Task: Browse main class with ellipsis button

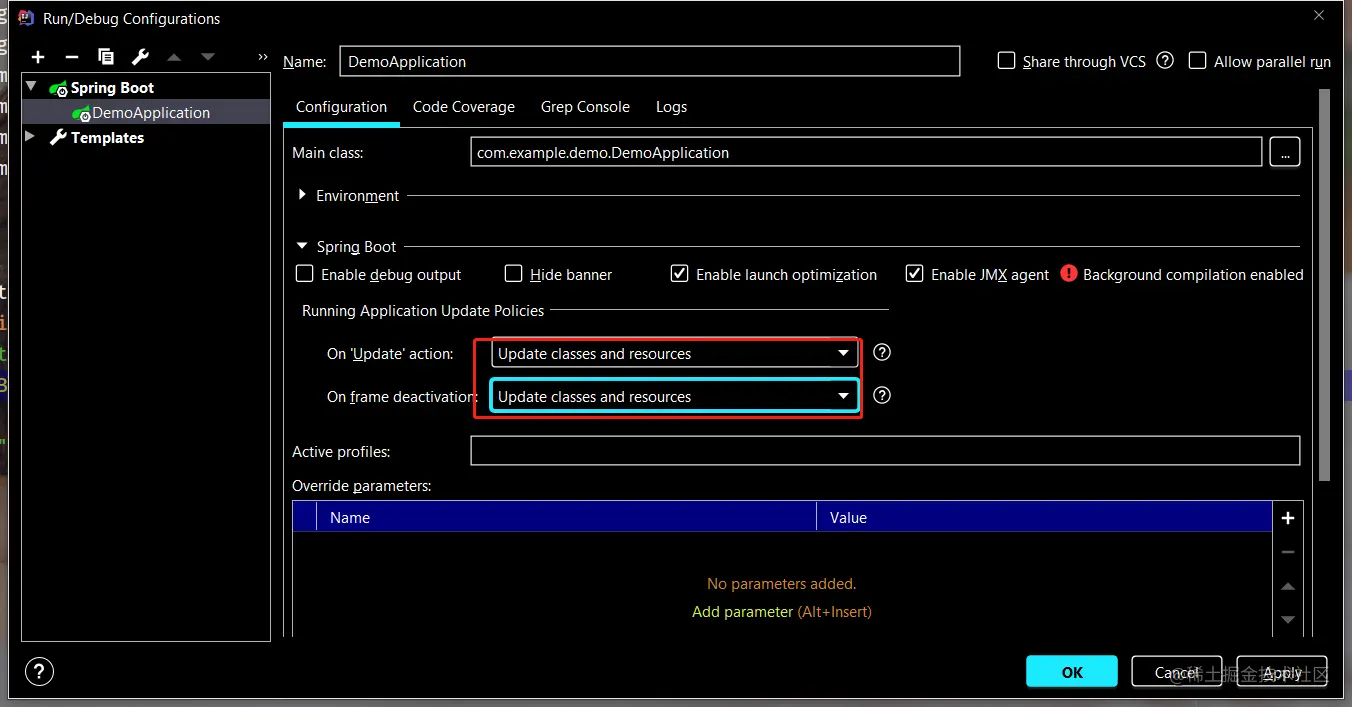Action: pos(1285,152)
